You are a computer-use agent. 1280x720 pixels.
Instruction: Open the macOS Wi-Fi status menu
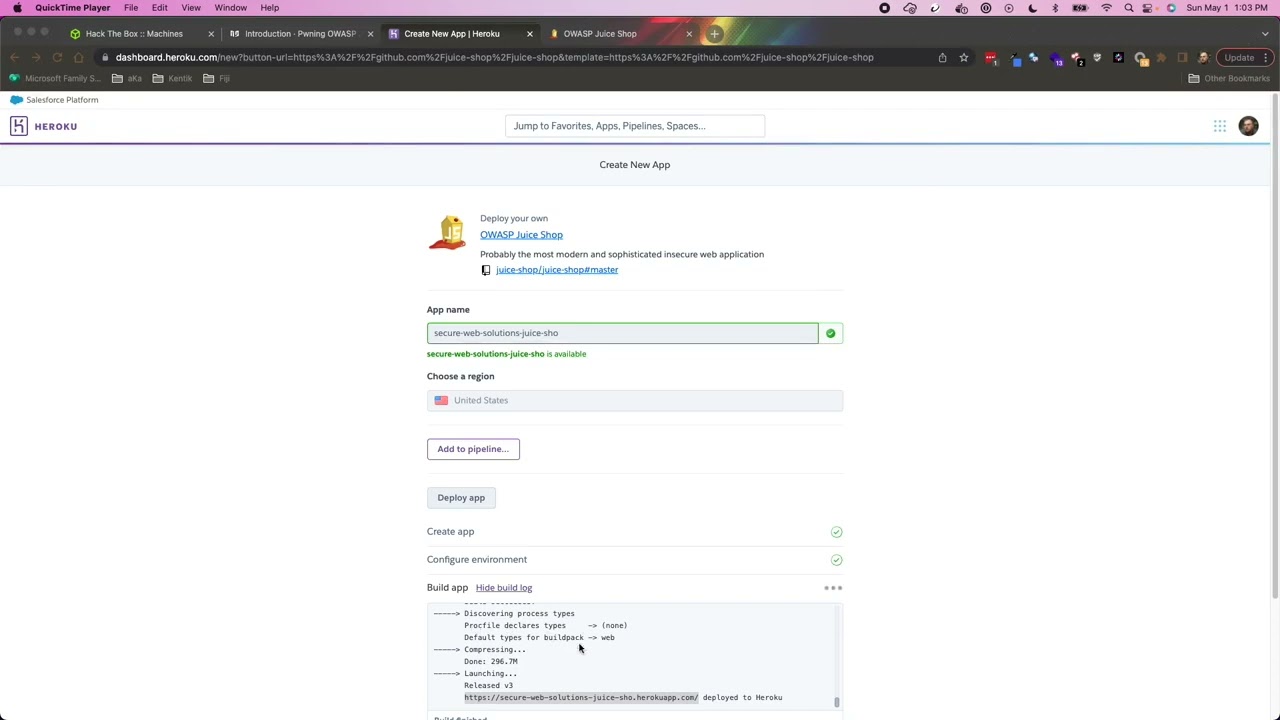click(1106, 8)
